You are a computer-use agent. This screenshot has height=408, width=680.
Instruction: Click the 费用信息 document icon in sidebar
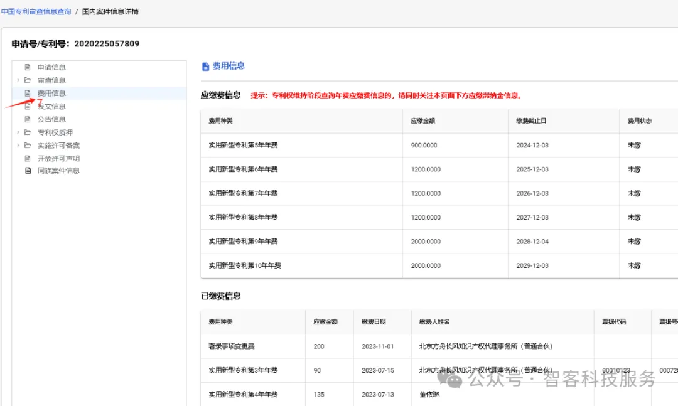pos(27,93)
